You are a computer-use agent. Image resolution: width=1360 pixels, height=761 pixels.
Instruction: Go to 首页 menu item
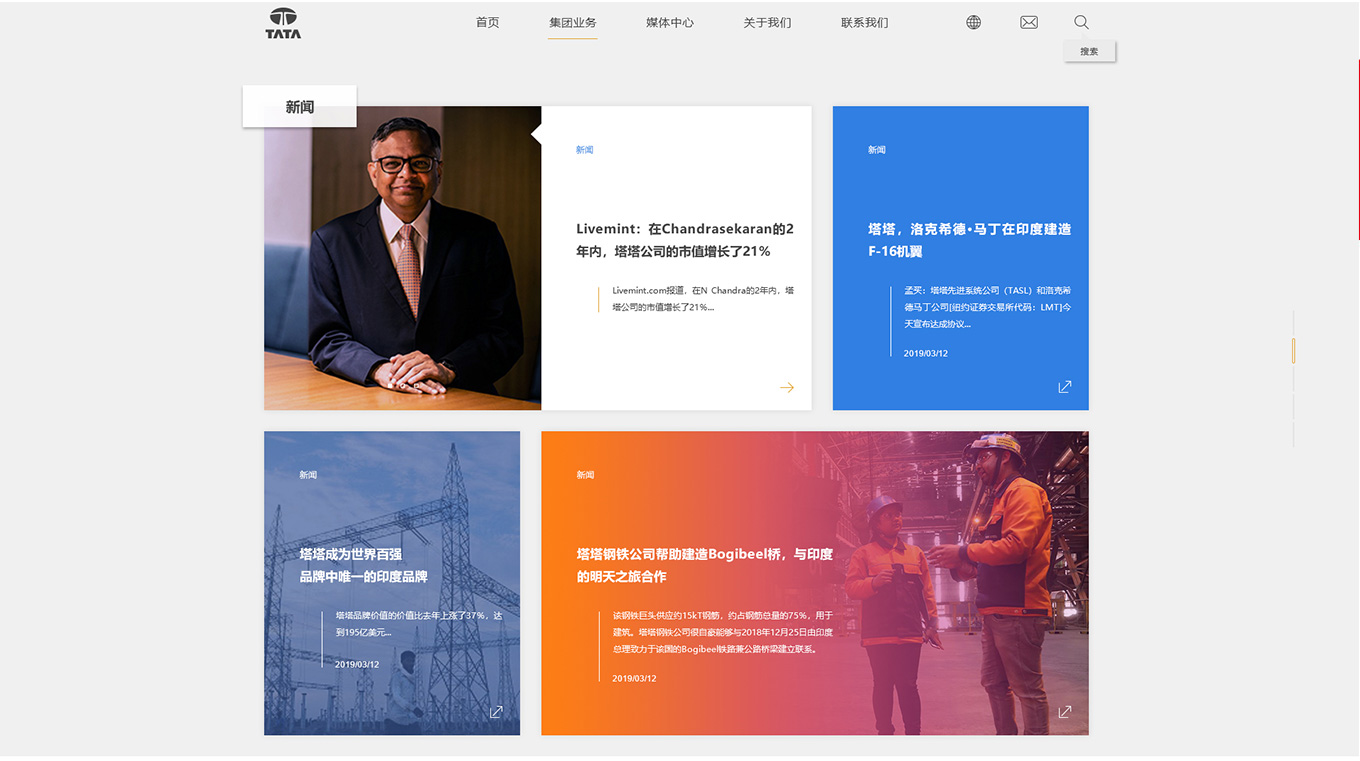[488, 22]
